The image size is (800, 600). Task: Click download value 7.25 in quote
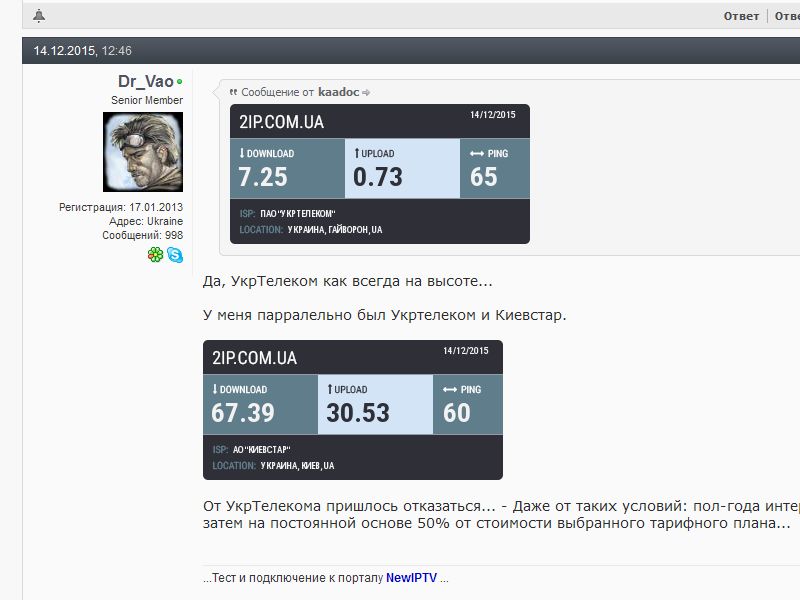click(263, 177)
